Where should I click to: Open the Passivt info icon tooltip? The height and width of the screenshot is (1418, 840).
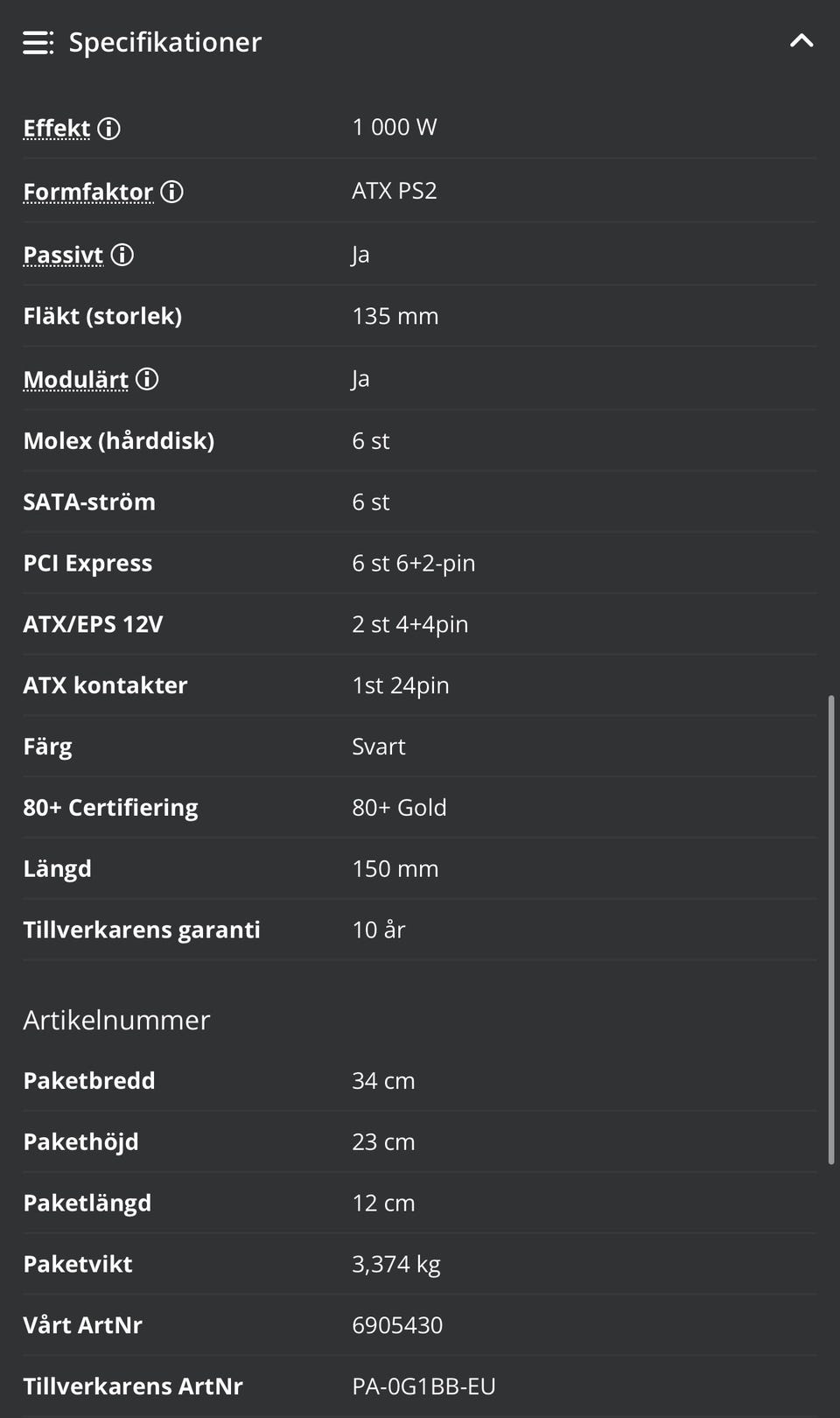click(122, 255)
